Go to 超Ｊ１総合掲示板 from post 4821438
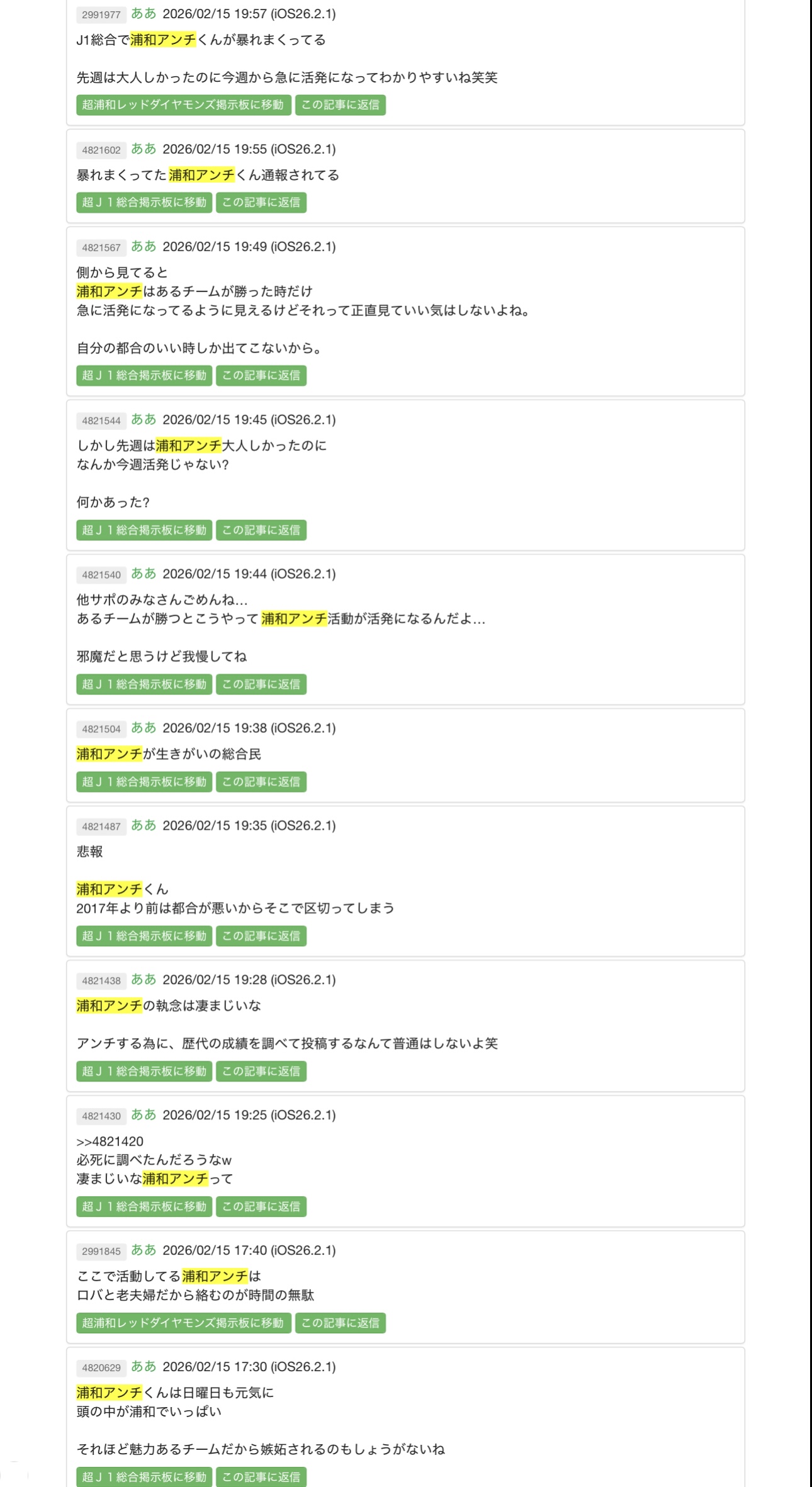 point(144,1071)
